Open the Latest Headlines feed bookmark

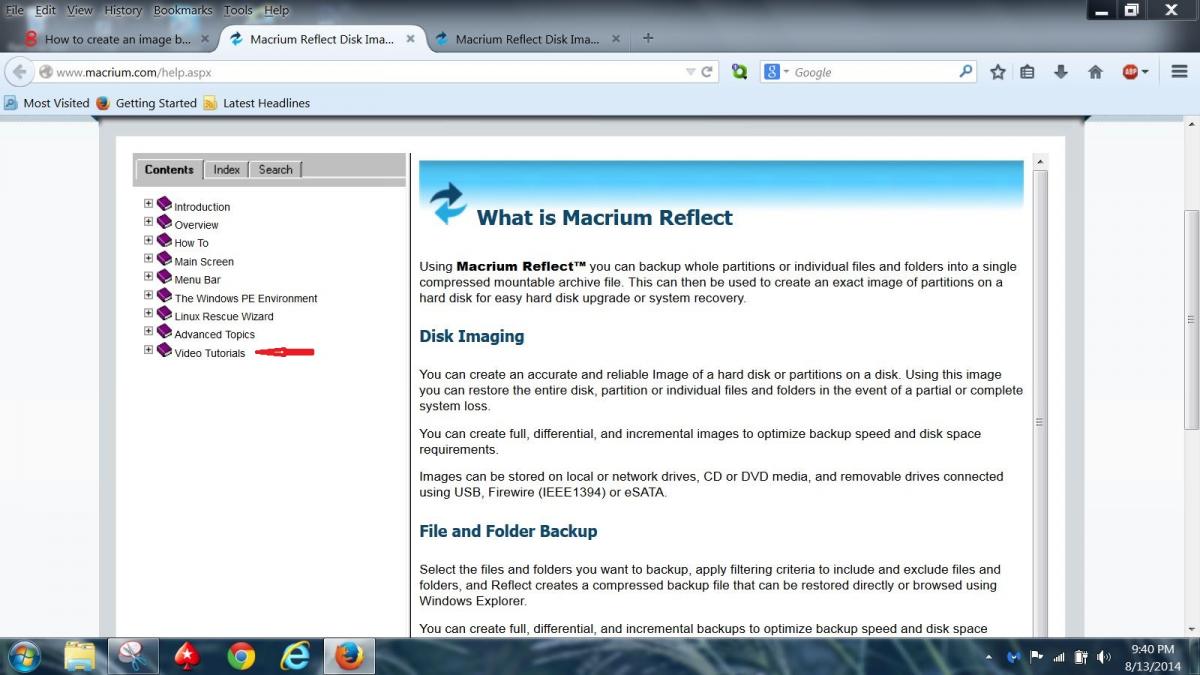pyautogui.click(x=256, y=103)
